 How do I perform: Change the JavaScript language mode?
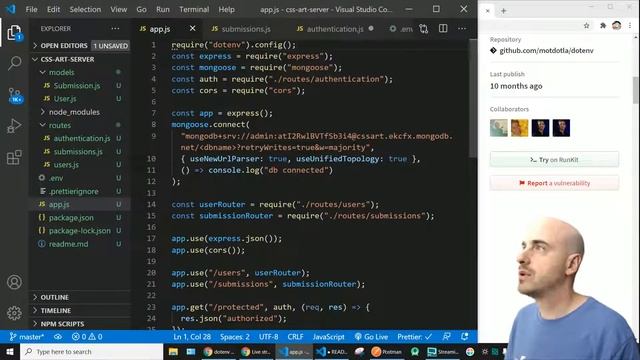(x=329, y=337)
